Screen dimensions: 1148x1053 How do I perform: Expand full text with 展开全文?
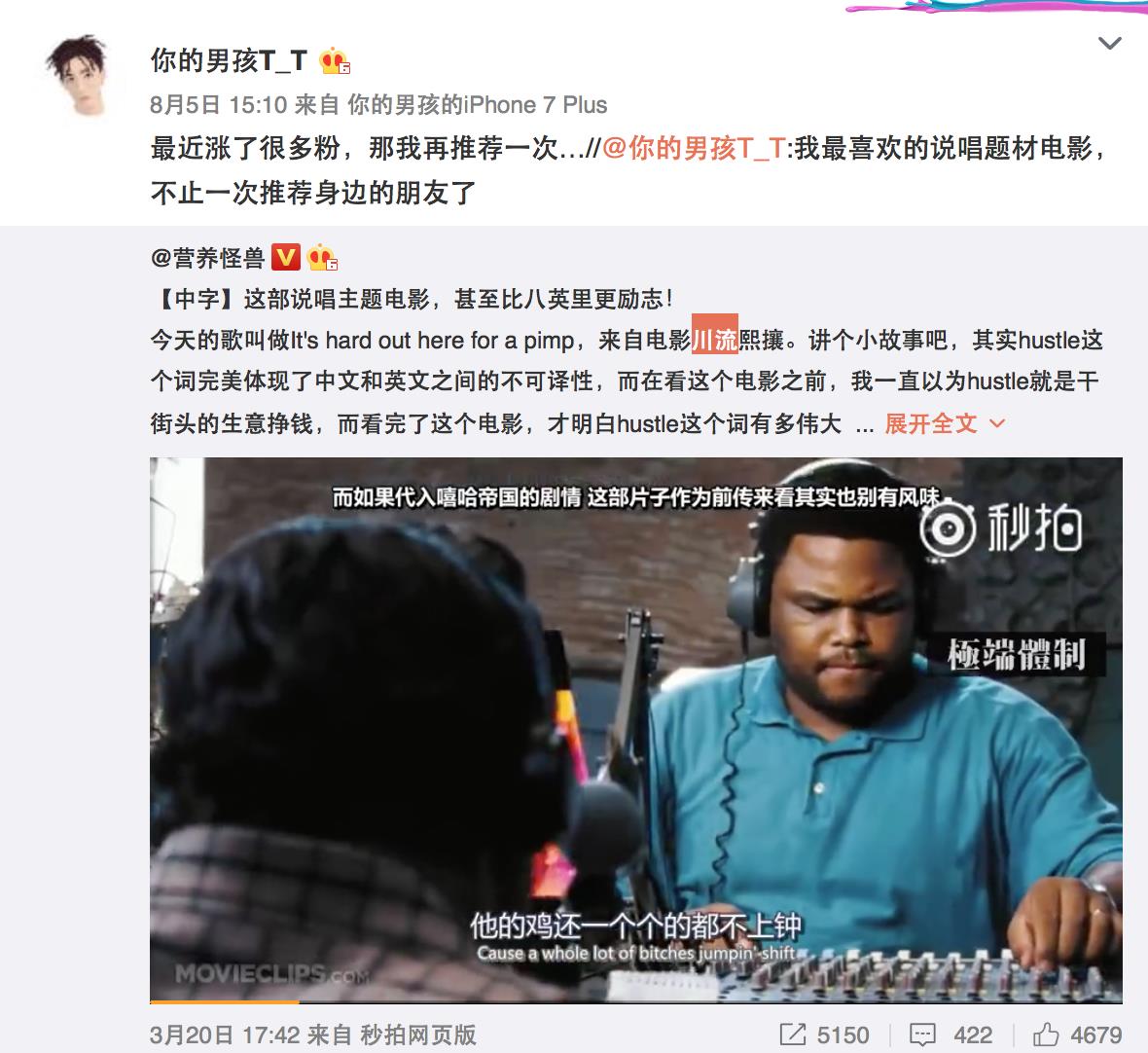click(x=930, y=423)
